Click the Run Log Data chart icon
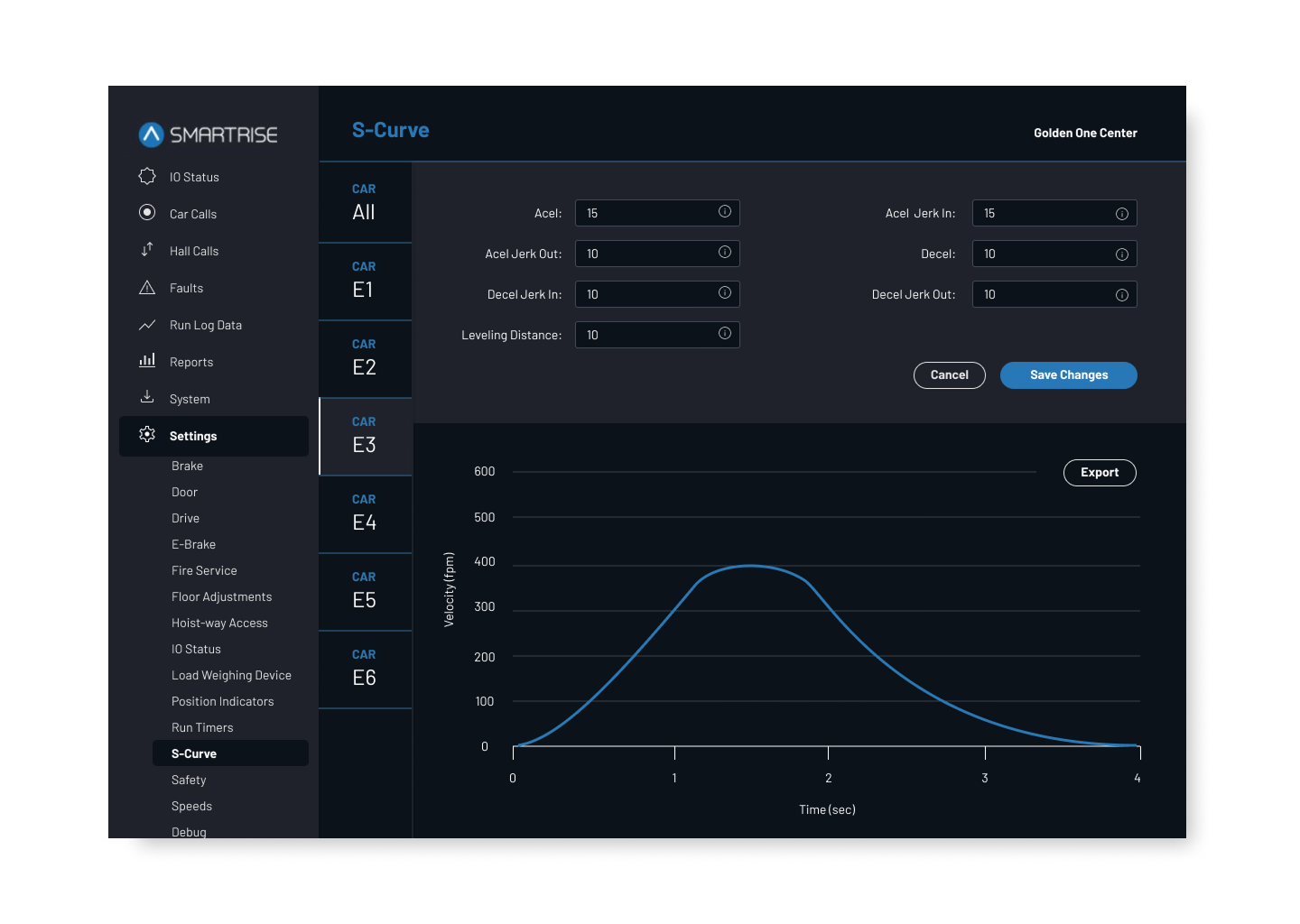The width and height of the screenshot is (1300, 924). point(147,325)
